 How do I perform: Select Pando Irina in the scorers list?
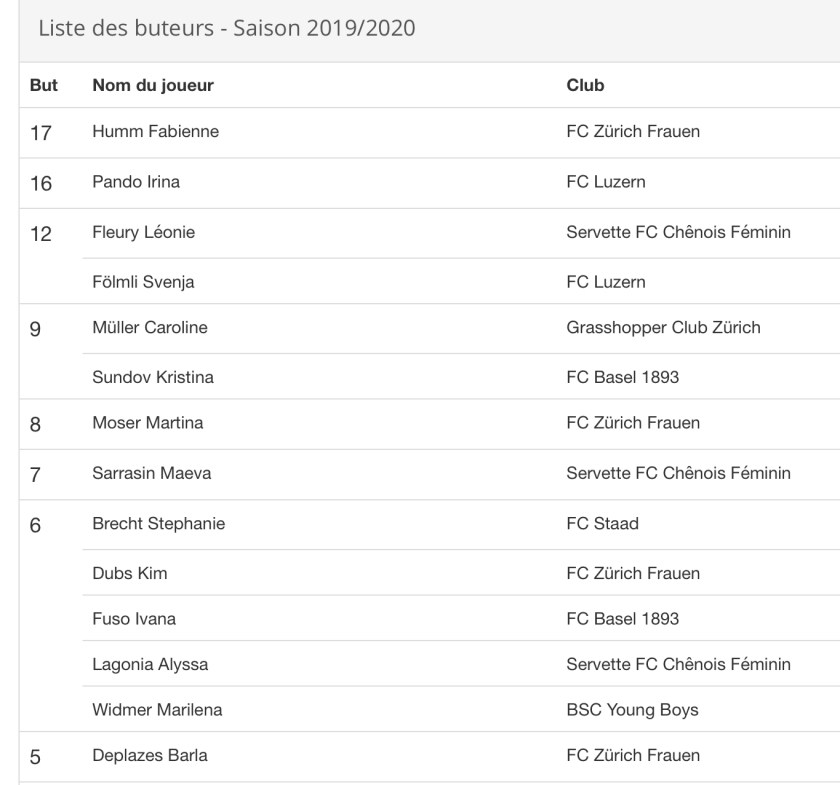tap(136, 182)
